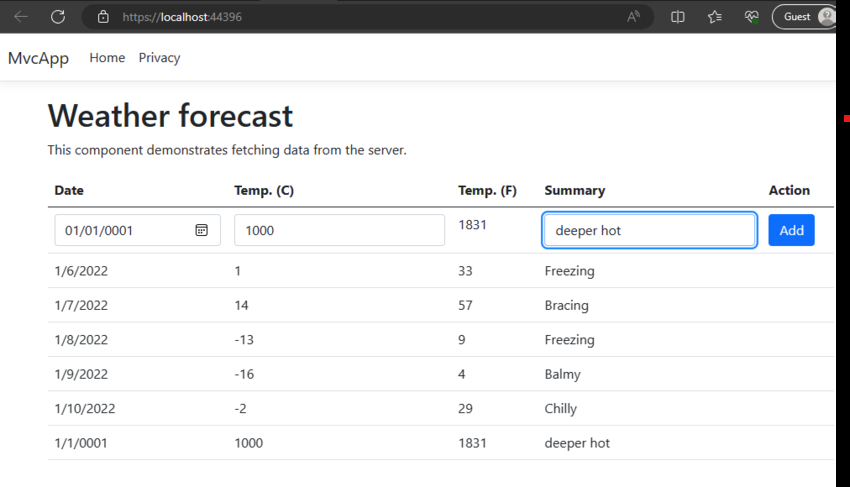
Task: Click the deeper hot row at table bottom
Action: click(440, 443)
